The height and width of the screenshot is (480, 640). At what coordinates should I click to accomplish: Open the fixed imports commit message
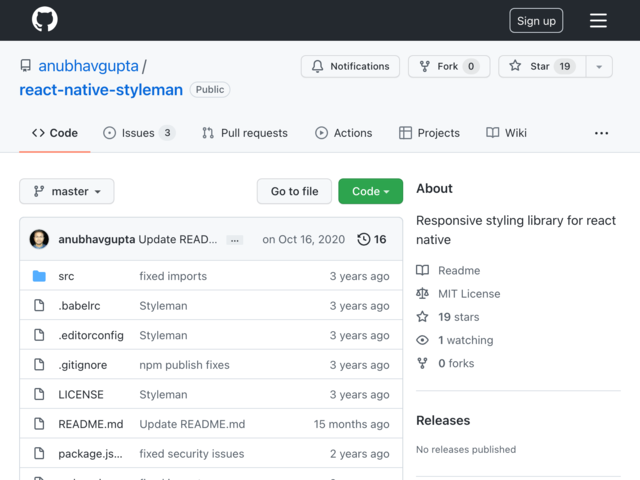173,276
